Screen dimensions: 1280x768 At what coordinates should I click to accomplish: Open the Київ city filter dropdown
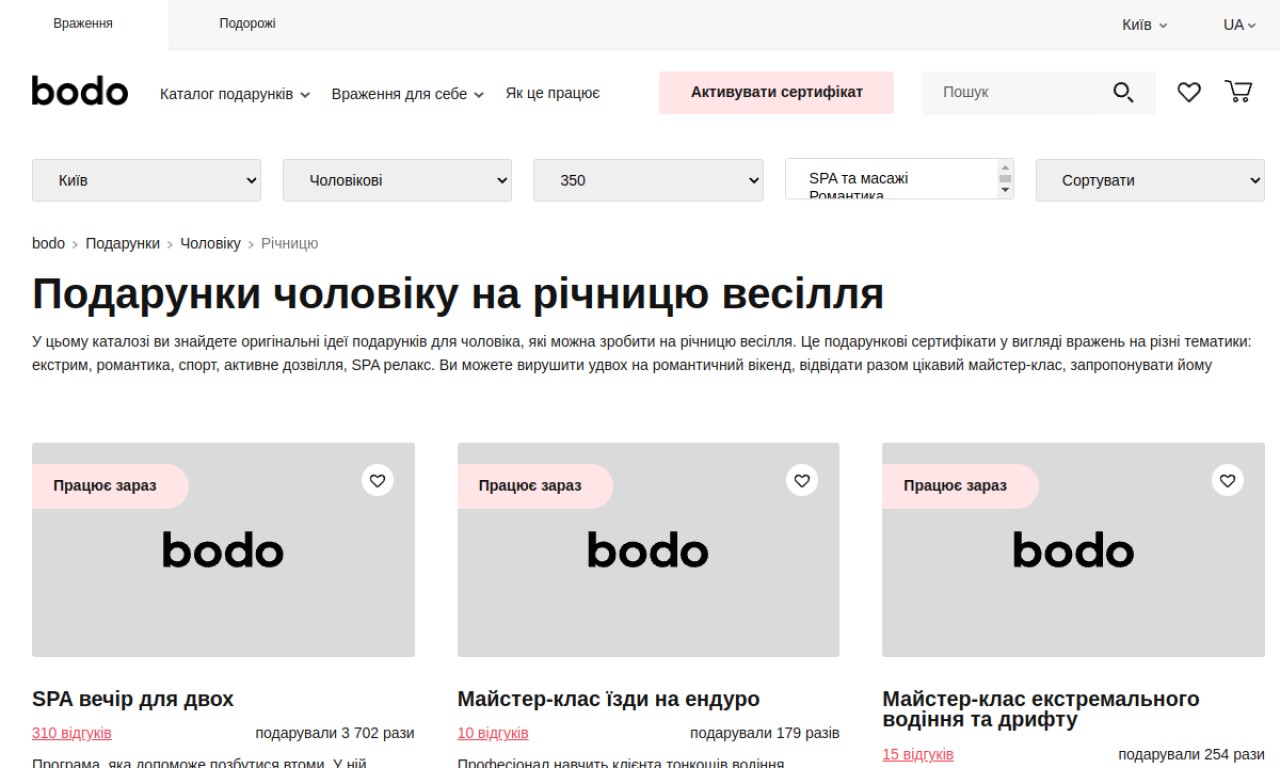click(146, 180)
